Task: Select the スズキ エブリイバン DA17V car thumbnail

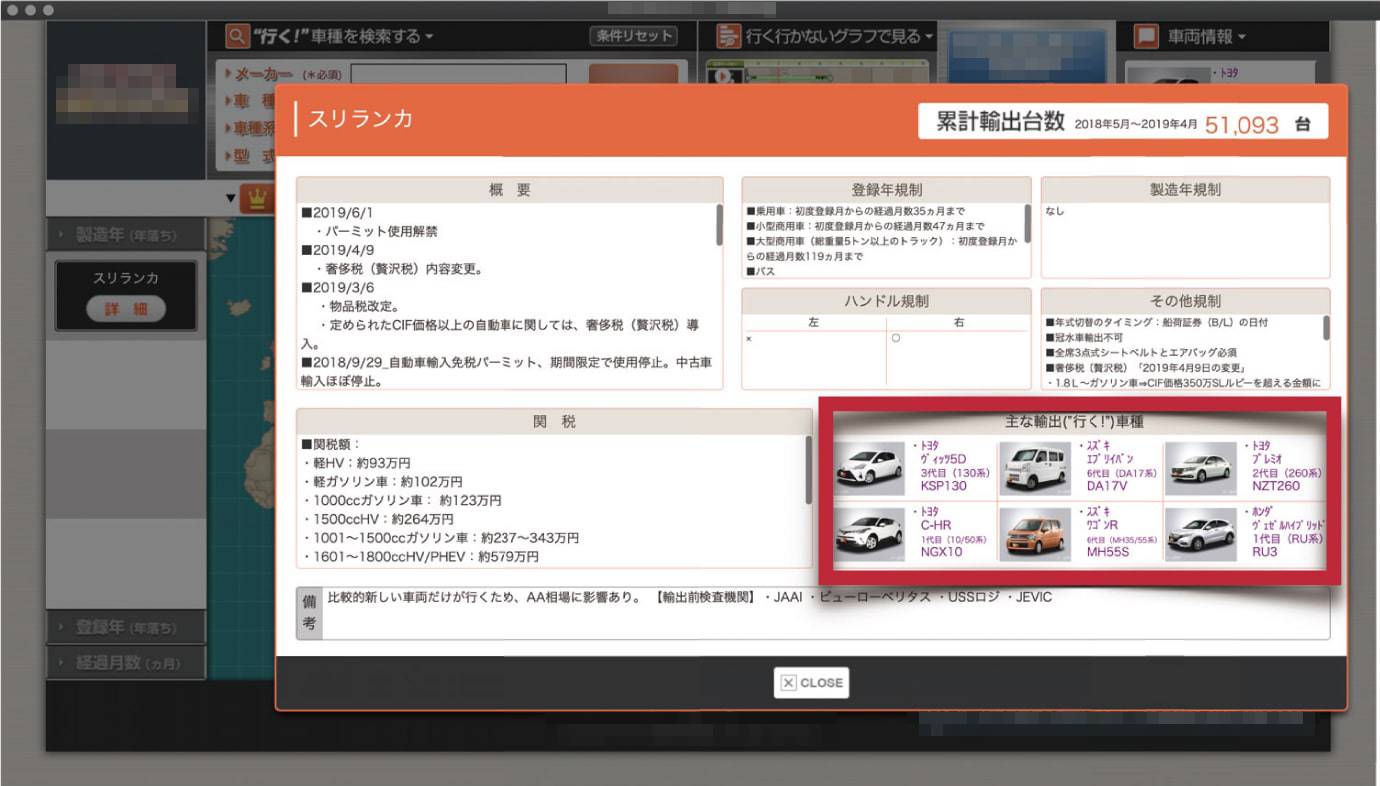Action: [x=1036, y=468]
